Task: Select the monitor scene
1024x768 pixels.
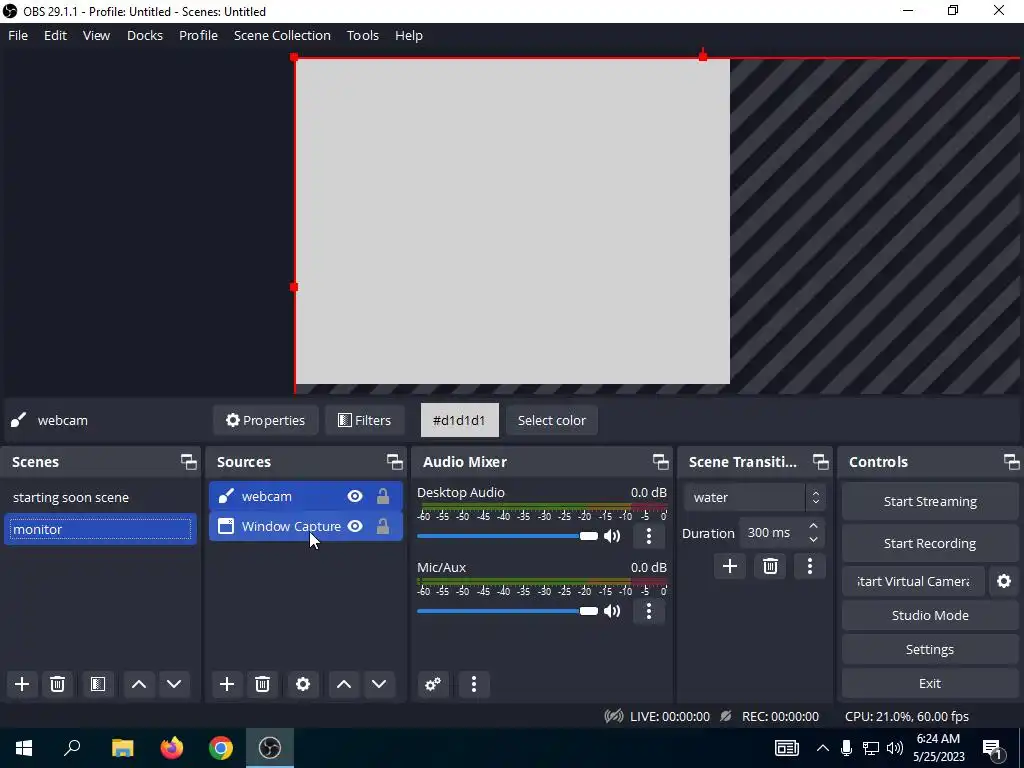Action: coord(100,529)
